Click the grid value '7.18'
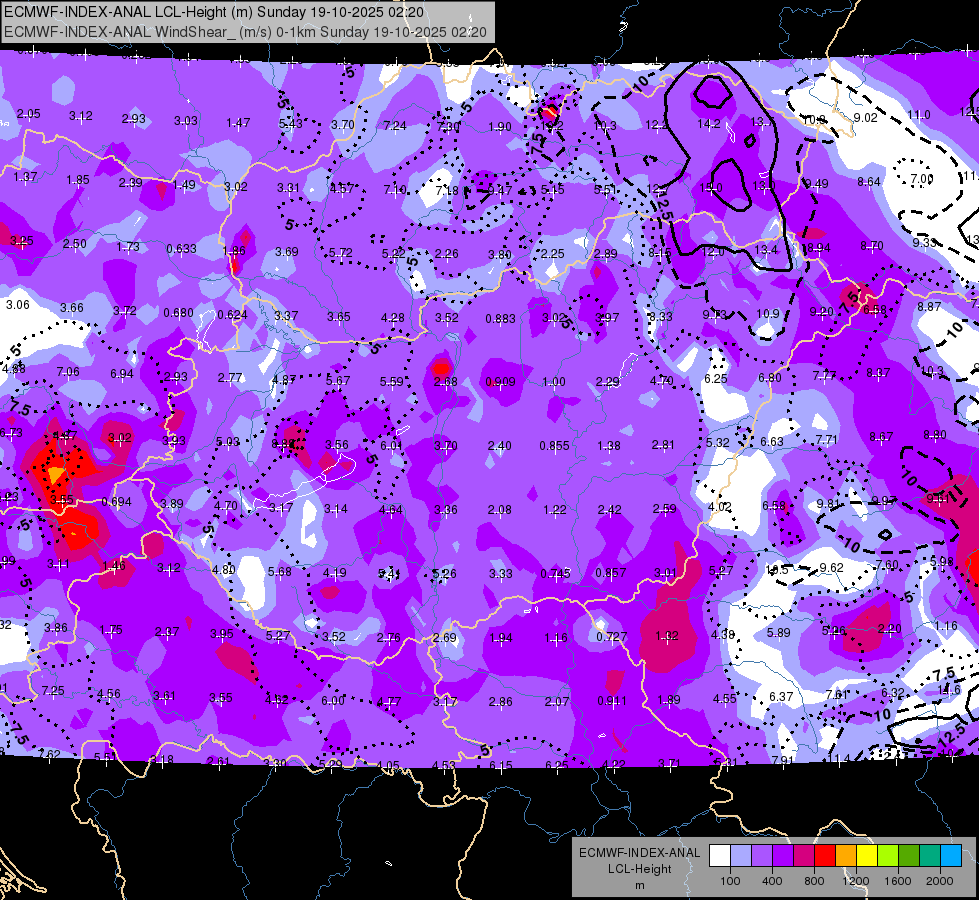 [x=447, y=190]
